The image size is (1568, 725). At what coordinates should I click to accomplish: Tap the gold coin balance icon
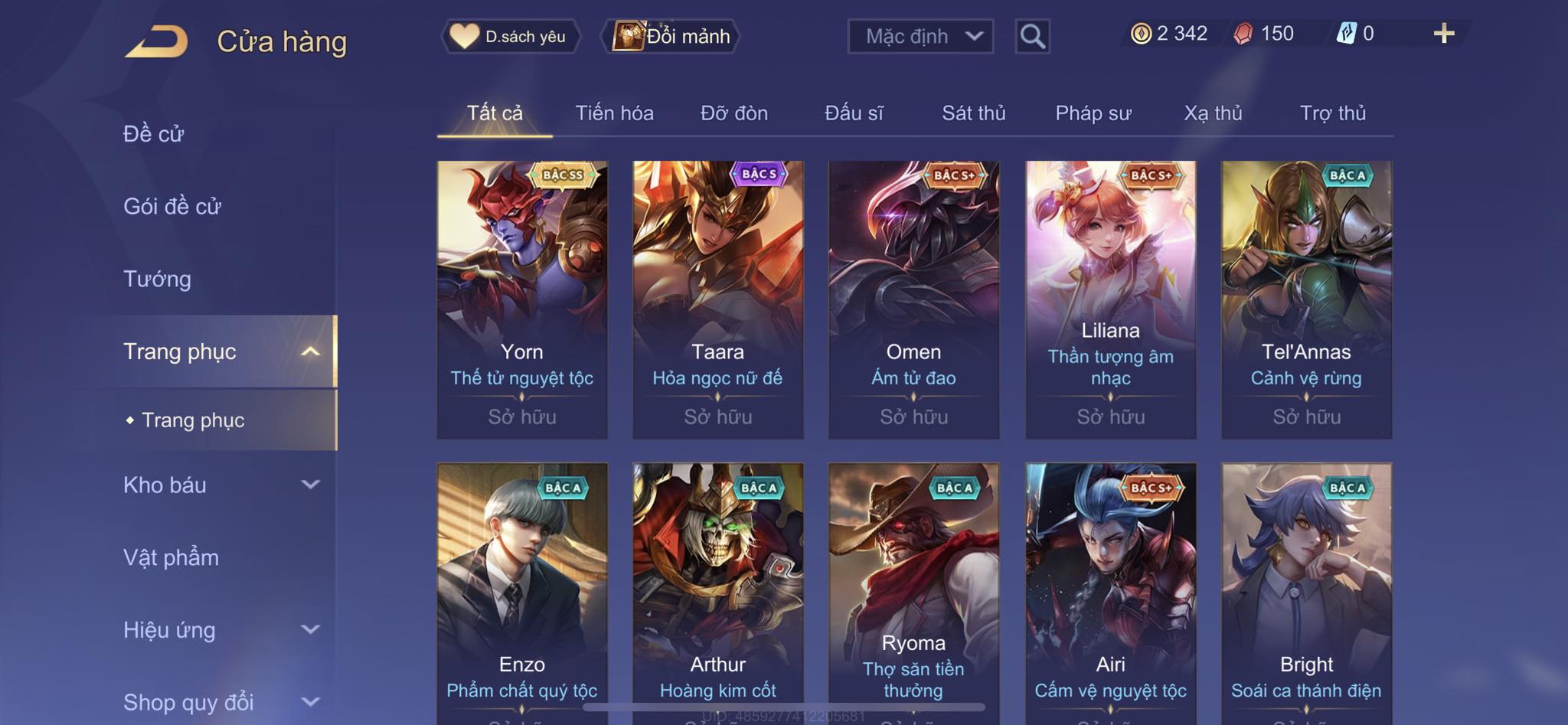click(x=1141, y=34)
